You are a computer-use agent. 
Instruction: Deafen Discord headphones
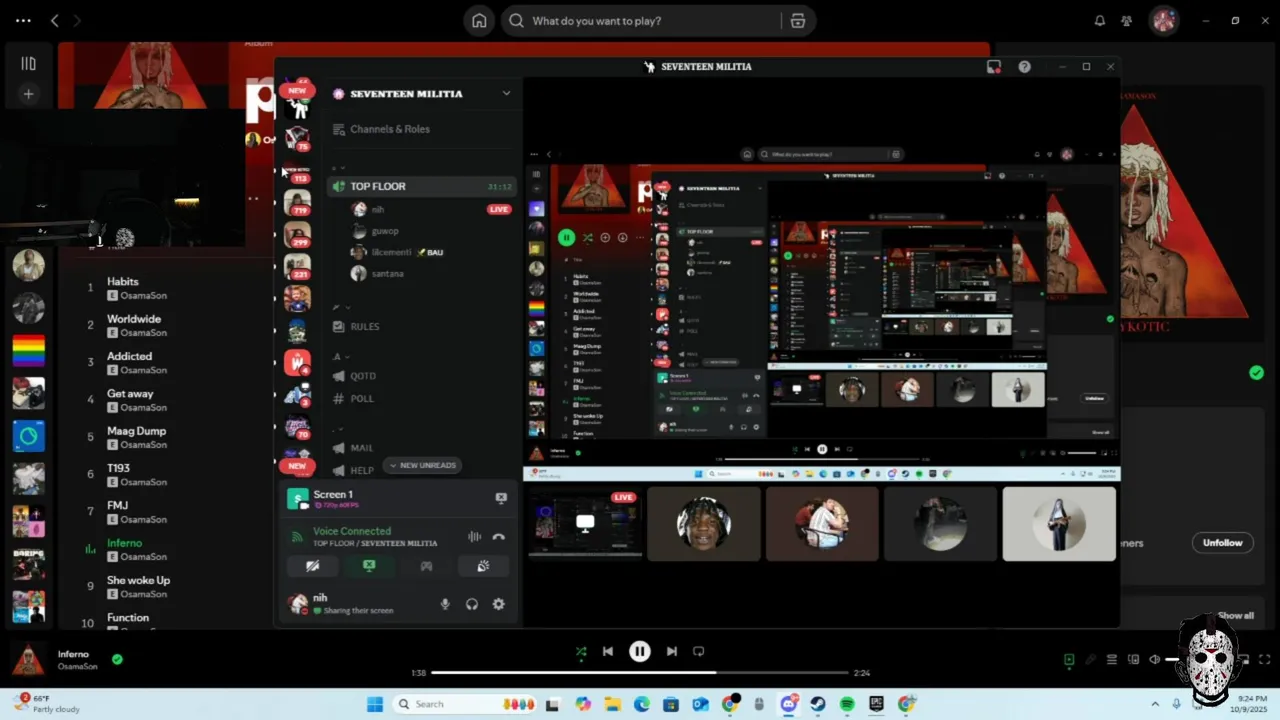(472, 604)
